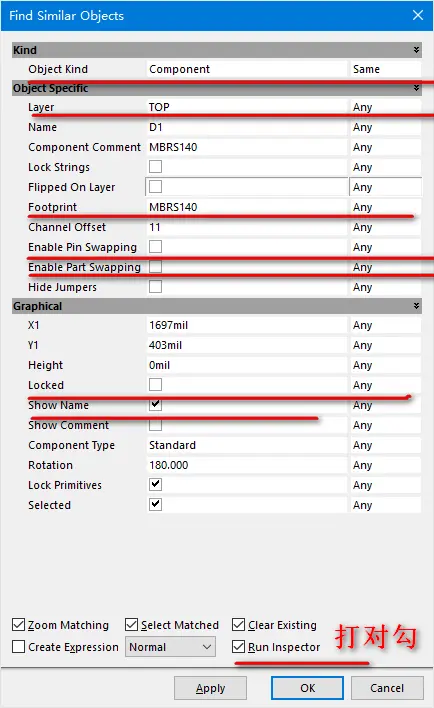Image resolution: width=434 pixels, height=708 pixels.
Task: Collapse the Graphical section chevron
Action: point(416,306)
